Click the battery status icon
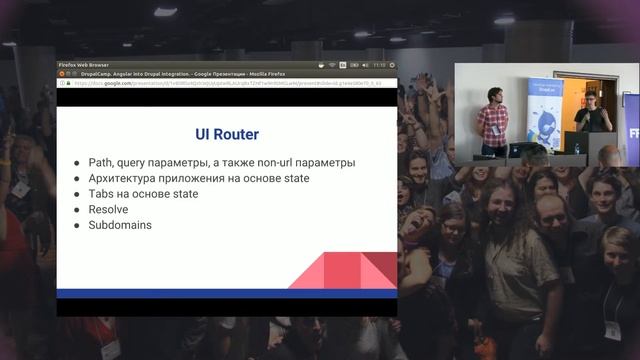Screen dimensions: 640x360 point(354,65)
